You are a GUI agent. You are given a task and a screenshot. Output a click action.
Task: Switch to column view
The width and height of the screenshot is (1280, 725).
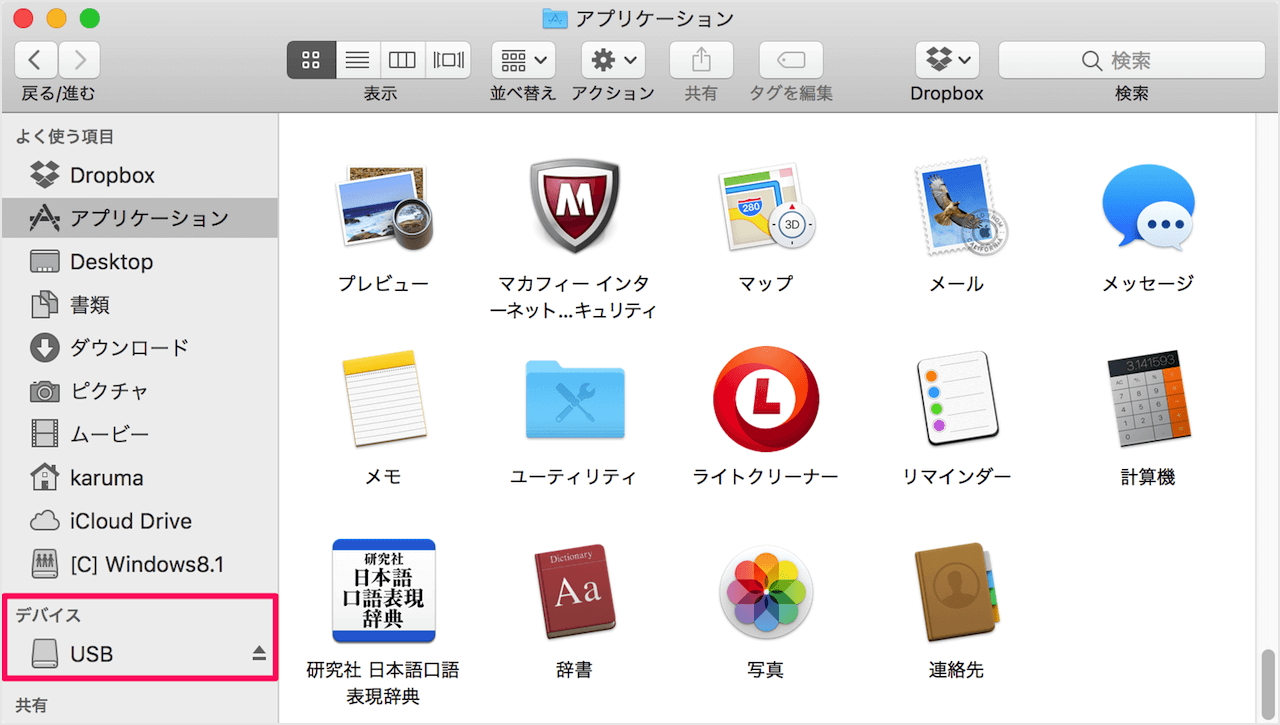(402, 60)
